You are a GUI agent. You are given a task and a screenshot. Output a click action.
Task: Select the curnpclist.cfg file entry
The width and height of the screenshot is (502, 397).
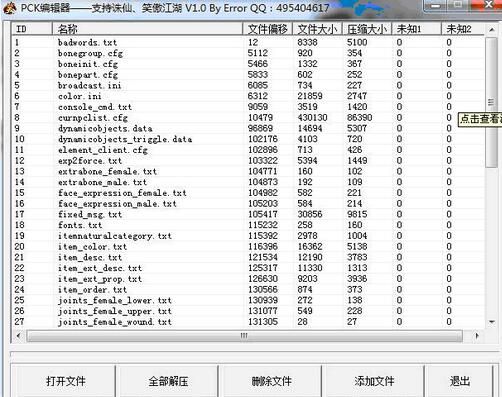coord(248,118)
